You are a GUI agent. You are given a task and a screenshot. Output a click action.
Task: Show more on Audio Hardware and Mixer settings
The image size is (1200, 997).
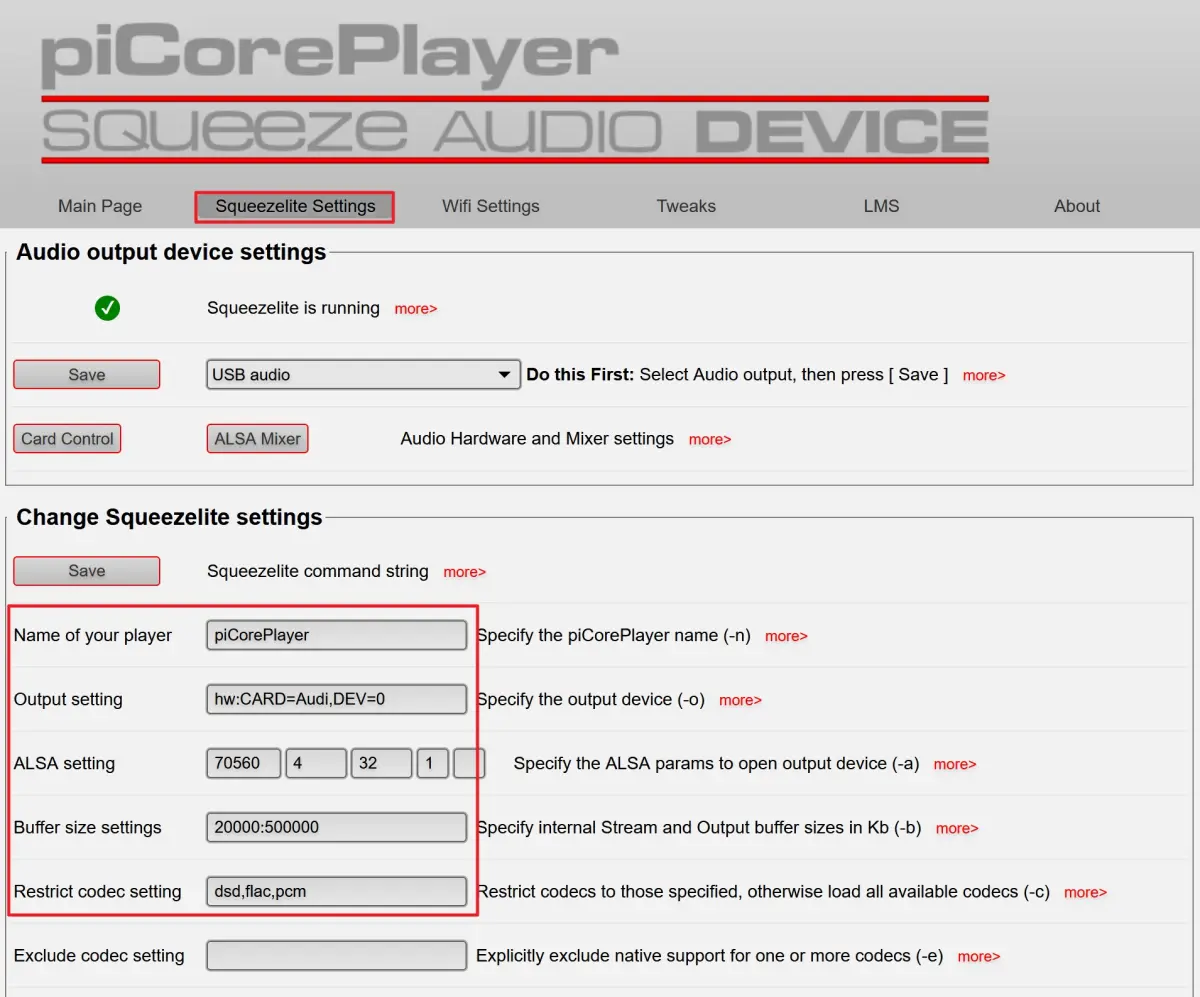[710, 439]
